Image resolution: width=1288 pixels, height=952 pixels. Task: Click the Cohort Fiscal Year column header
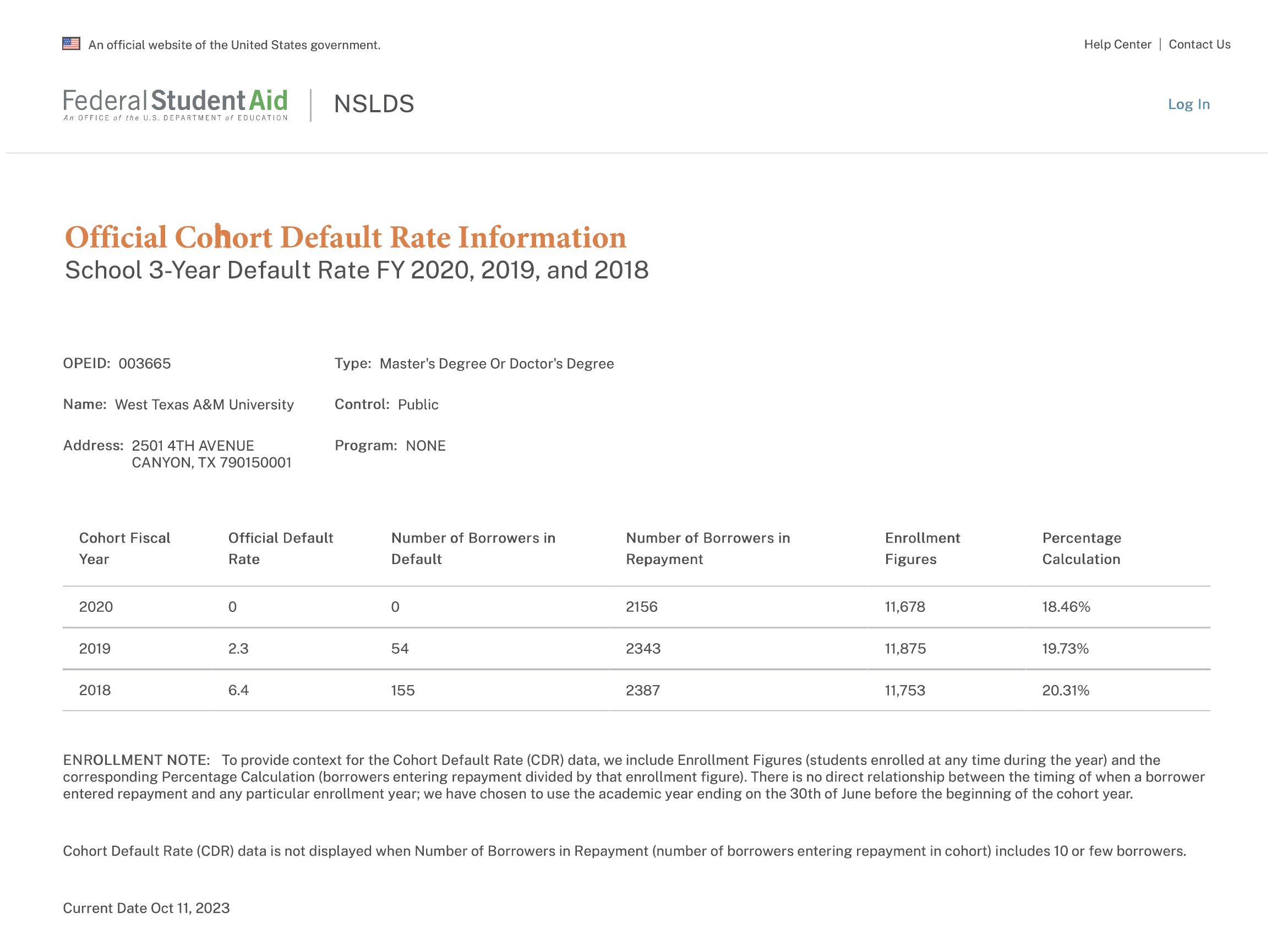[x=125, y=550]
